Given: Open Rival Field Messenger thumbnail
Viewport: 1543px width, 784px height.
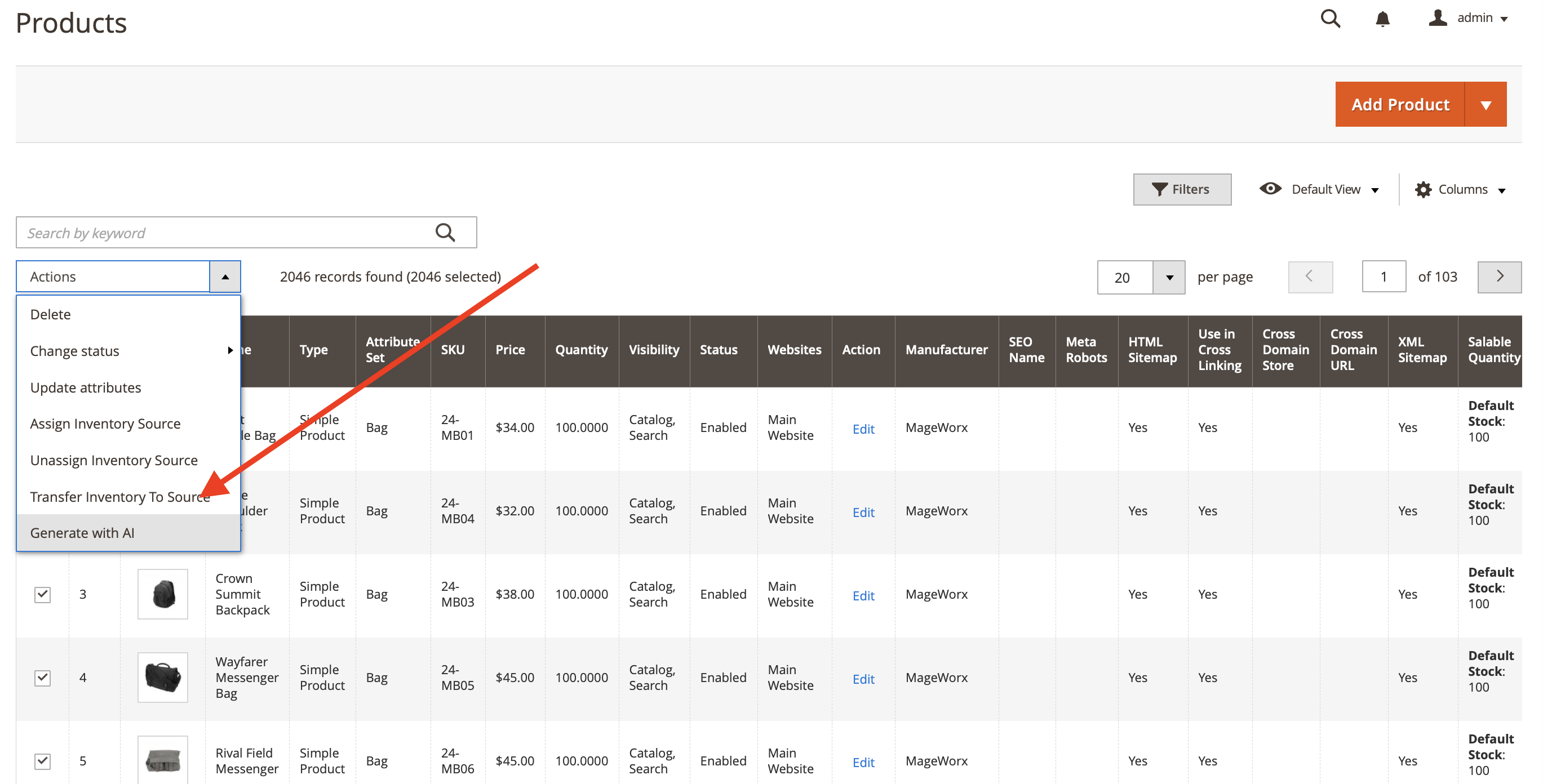Looking at the screenshot, I should click(163, 760).
